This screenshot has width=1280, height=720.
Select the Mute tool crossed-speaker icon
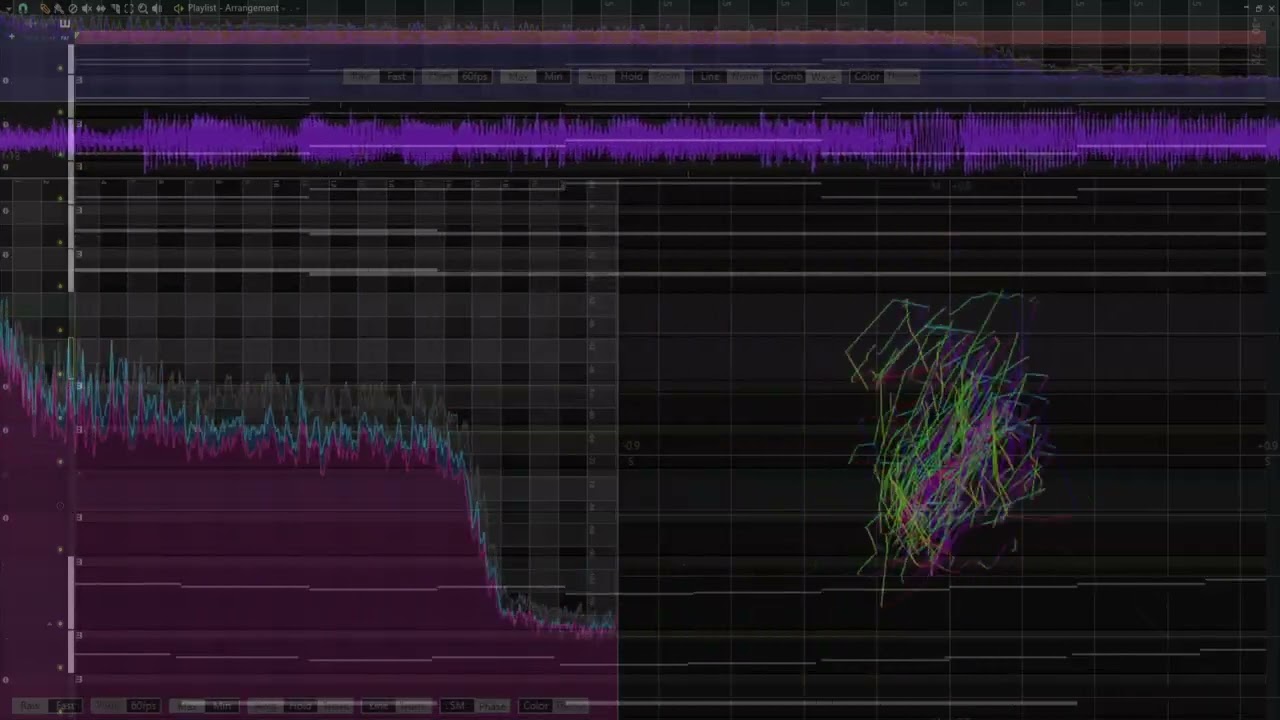coord(87,8)
